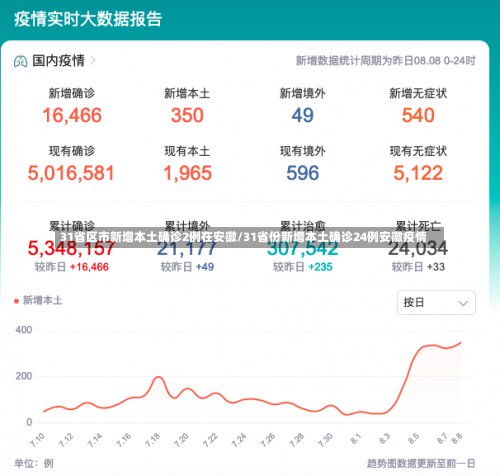The height and width of the screenshot is (476, 500).
Task: Select the 现有确诊 value 5,016,581
Action: (x=71, y=173)
